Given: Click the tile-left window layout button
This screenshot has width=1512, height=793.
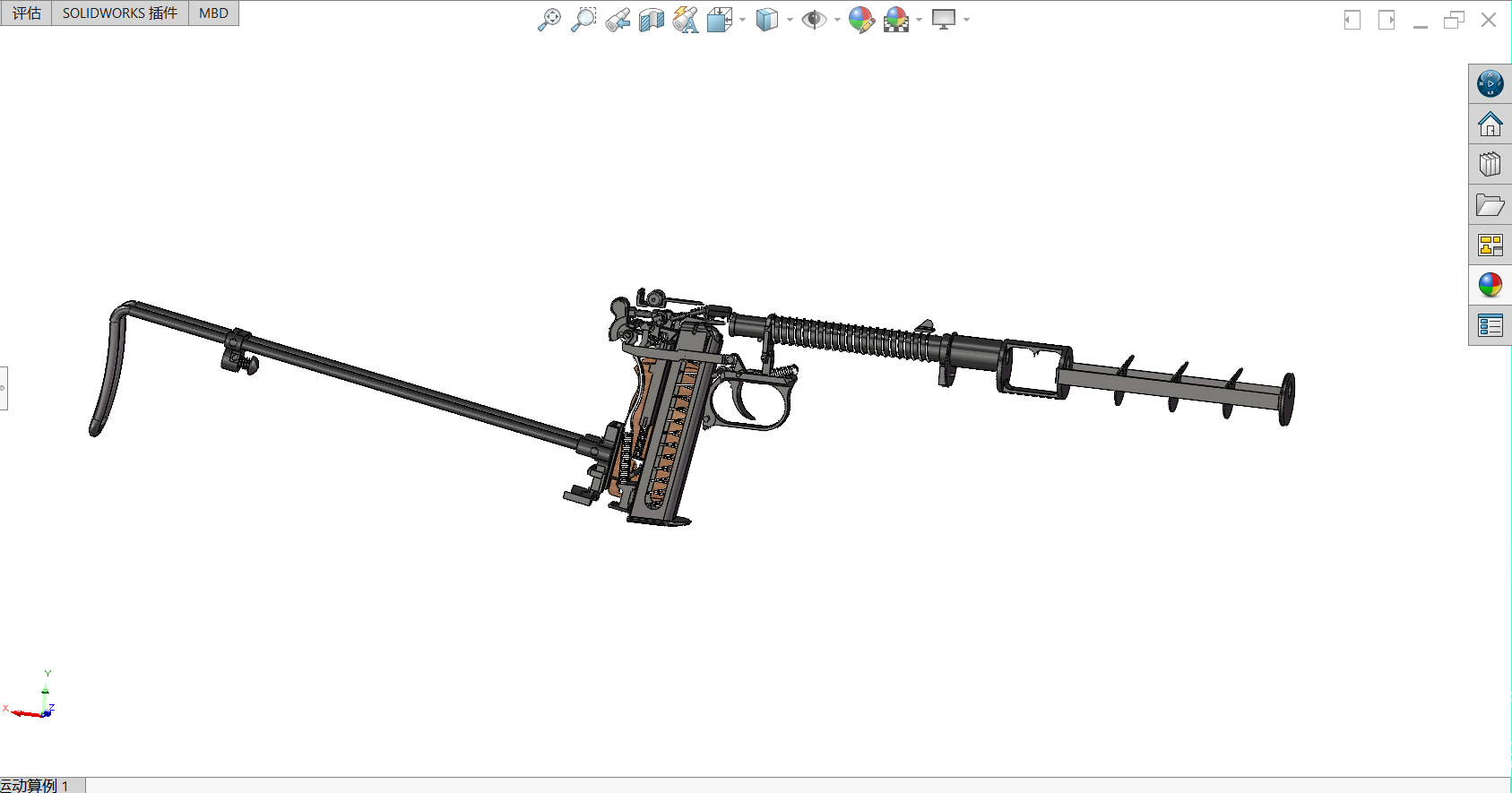Looking at the screenshot, I should pyautogui.click(x=1352, y=20).
